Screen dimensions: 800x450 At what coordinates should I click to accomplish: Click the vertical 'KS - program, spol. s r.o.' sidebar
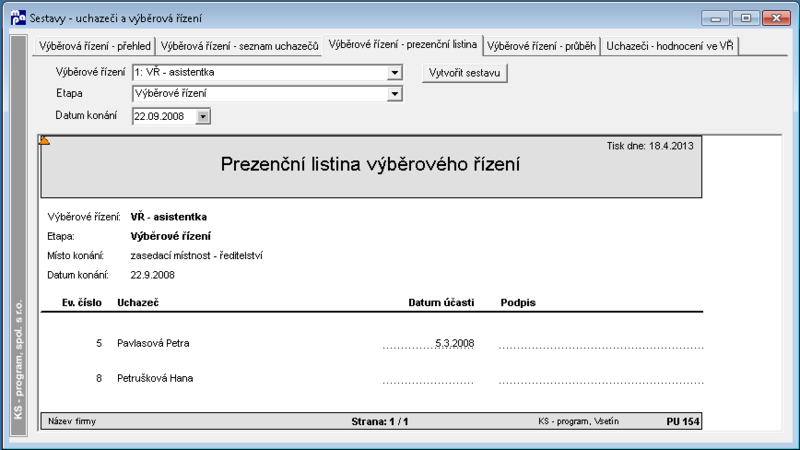pyautogui.click(x=18, y=236)
